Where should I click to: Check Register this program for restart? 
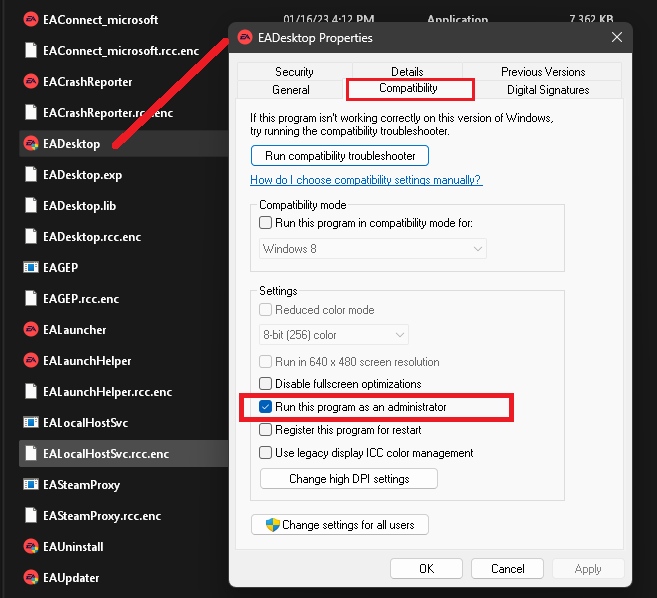(265, 430)
